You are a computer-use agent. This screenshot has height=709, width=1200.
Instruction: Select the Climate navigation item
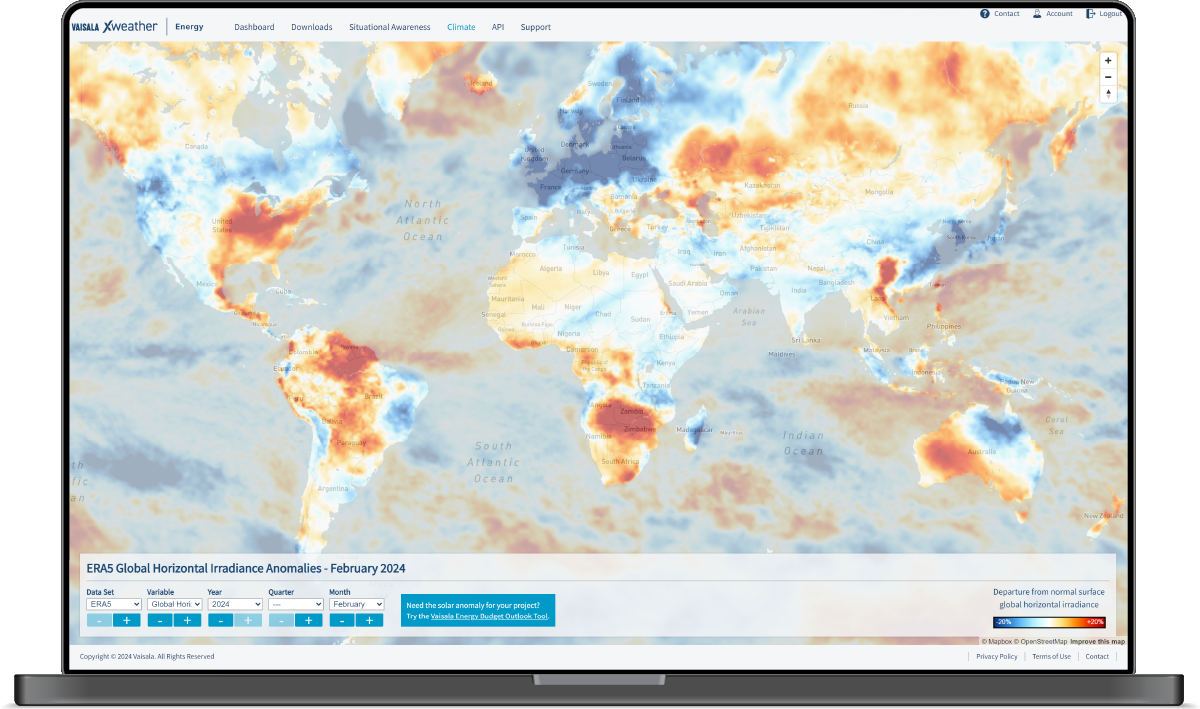click(x=461, y=27)
